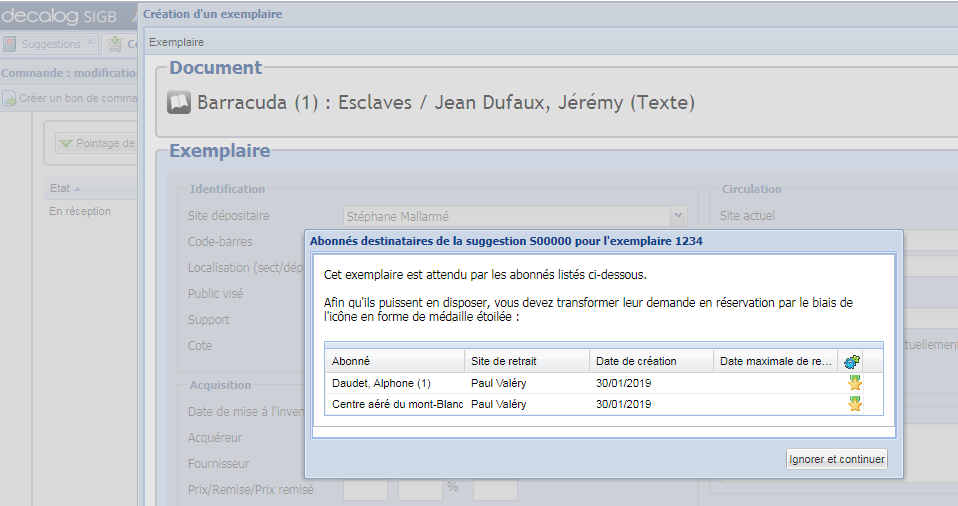Viewport: 958px width, 506px height.
Task: Sort by Site de retrait column header
Action: (x=527, y=361)
